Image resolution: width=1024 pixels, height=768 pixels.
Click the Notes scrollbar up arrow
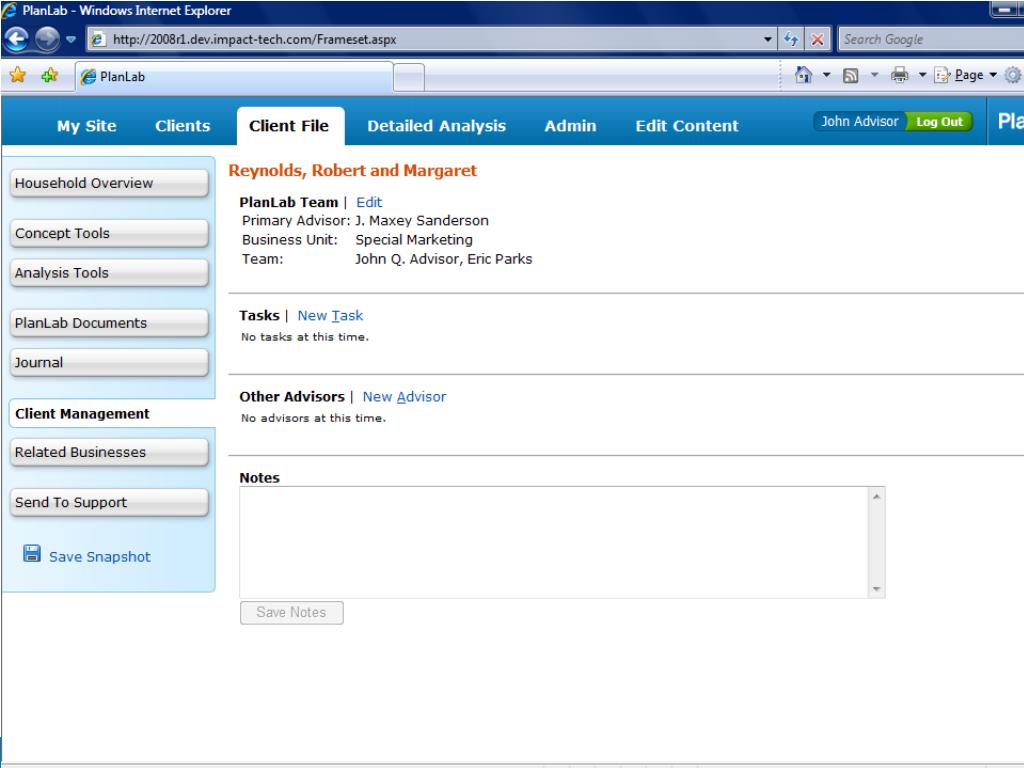(x=876, y=496)
